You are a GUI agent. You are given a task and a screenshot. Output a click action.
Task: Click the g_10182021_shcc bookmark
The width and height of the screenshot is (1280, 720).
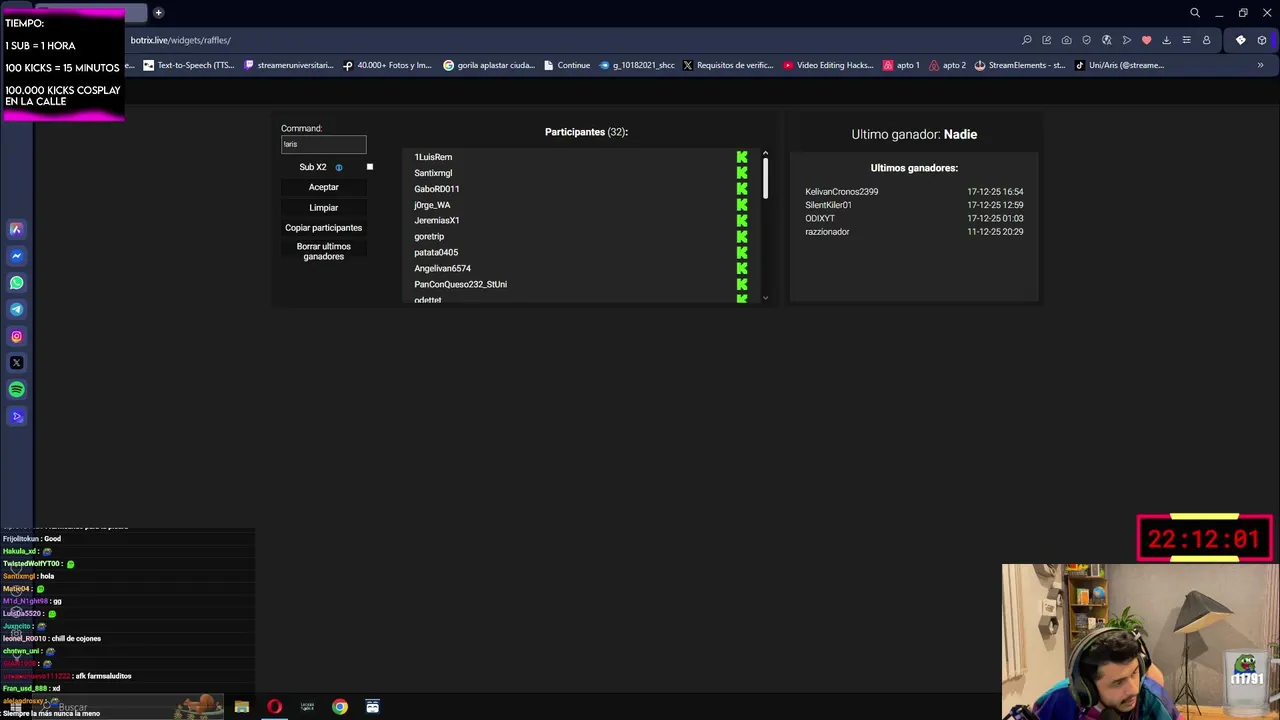(x=637, y=65)
